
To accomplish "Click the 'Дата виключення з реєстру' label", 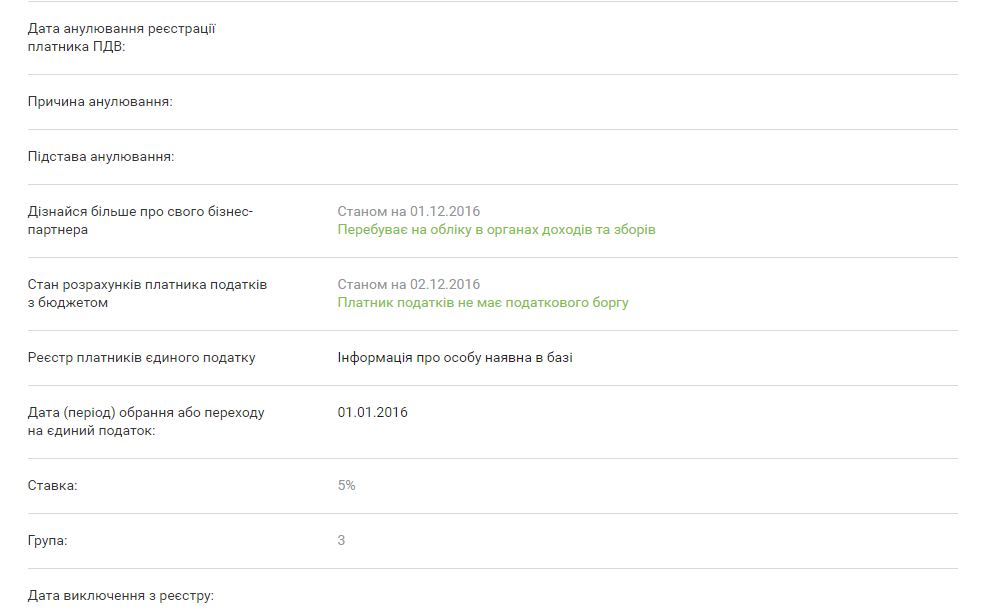I will coord(121,596).
